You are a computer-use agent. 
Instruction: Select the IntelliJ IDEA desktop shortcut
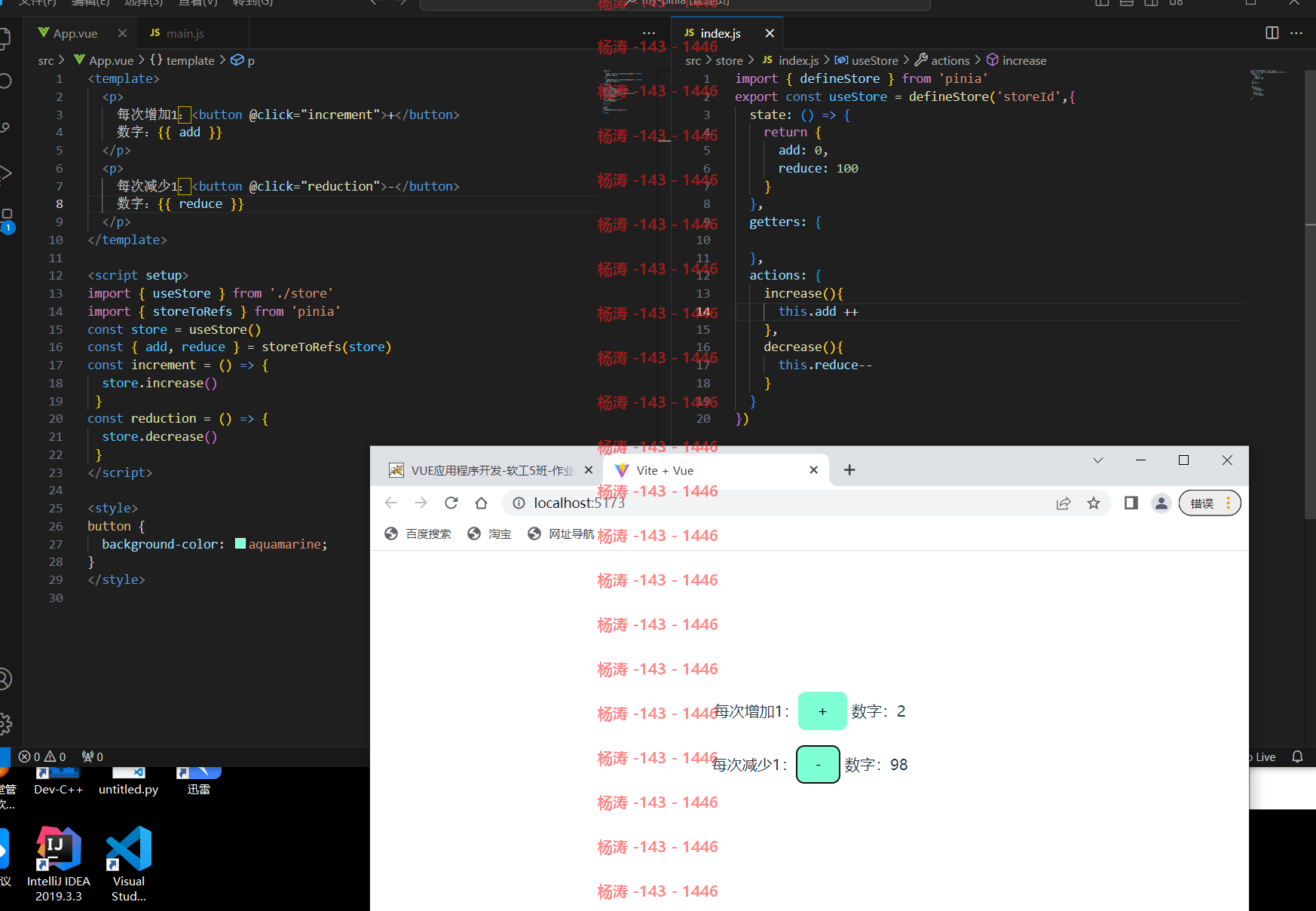[59, 864]
